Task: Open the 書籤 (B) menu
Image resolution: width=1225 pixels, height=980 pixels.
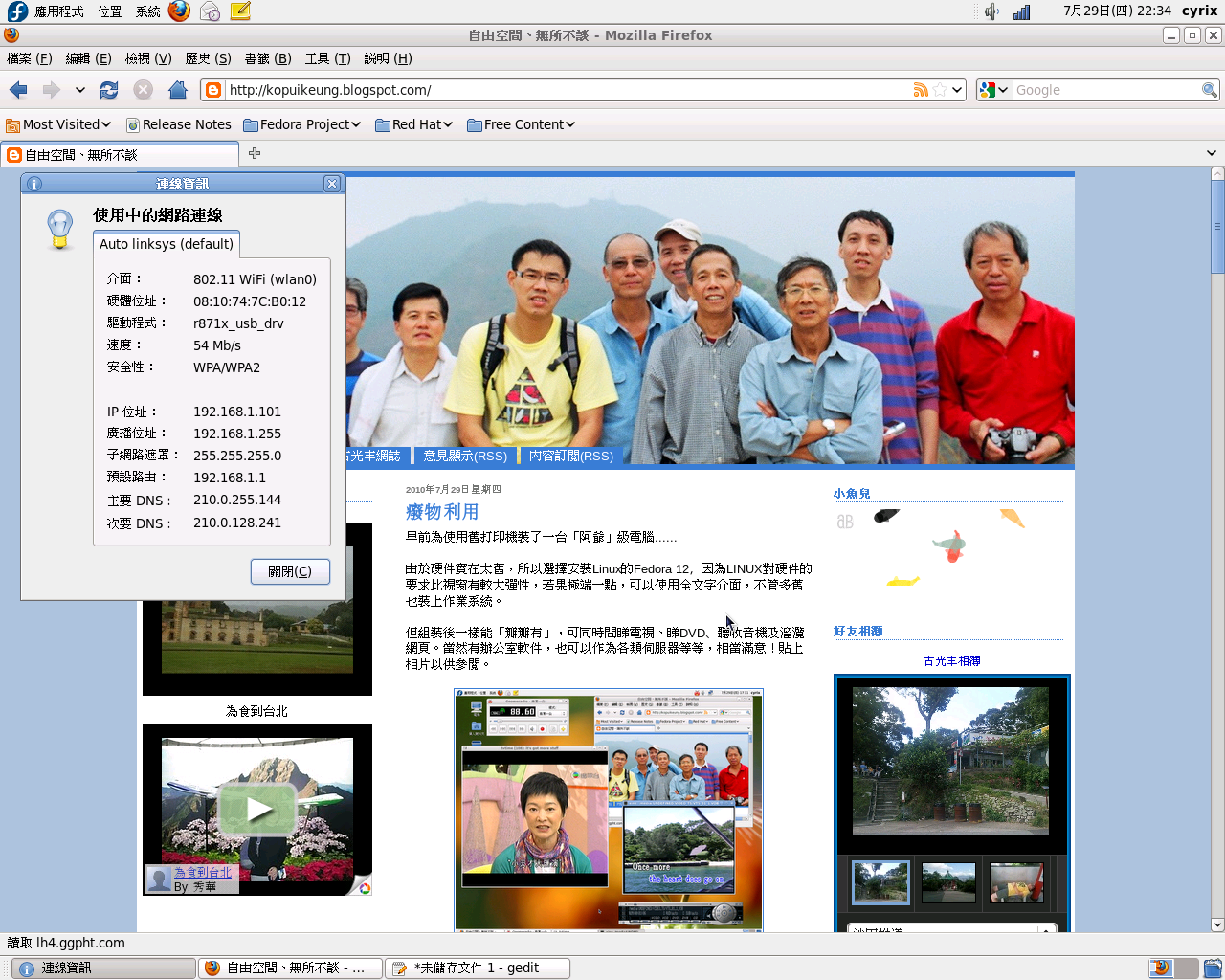Action: [268, 58]
